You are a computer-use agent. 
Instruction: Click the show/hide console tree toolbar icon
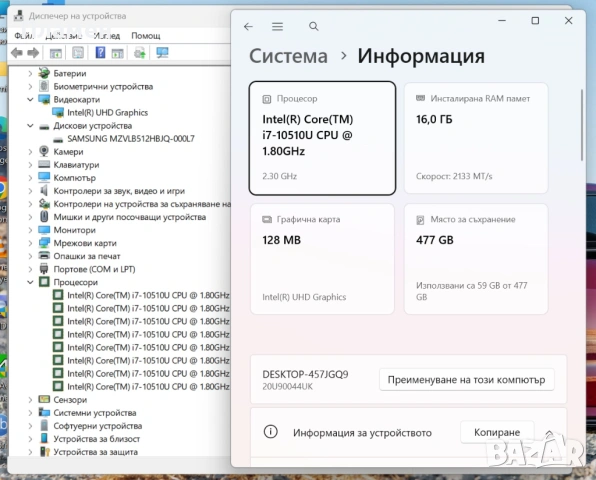(56, 53)
